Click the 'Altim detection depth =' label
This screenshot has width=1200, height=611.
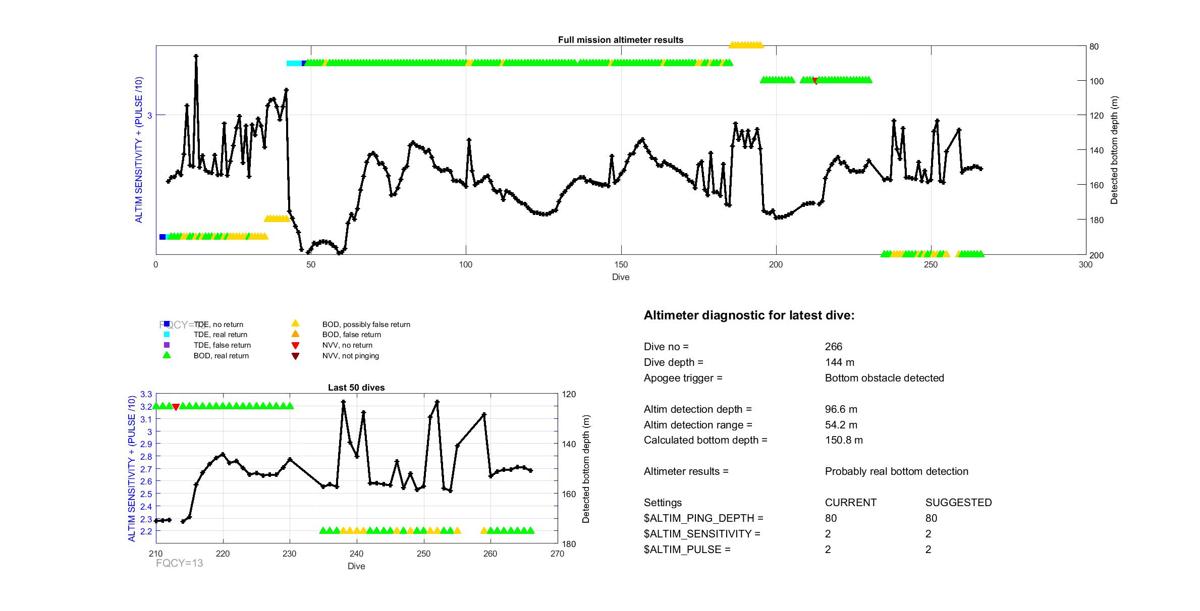point(697,409)
